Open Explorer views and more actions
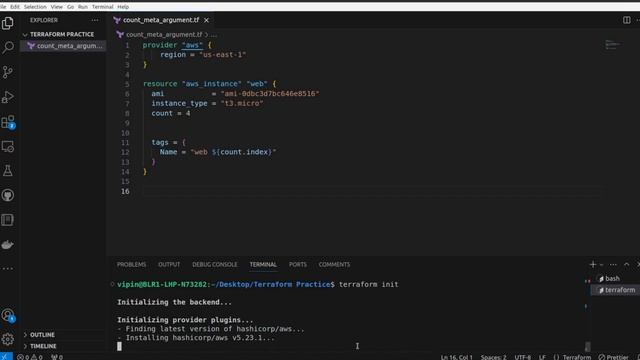The height and width of the screenshot is (360, 640). pos(95,20)
